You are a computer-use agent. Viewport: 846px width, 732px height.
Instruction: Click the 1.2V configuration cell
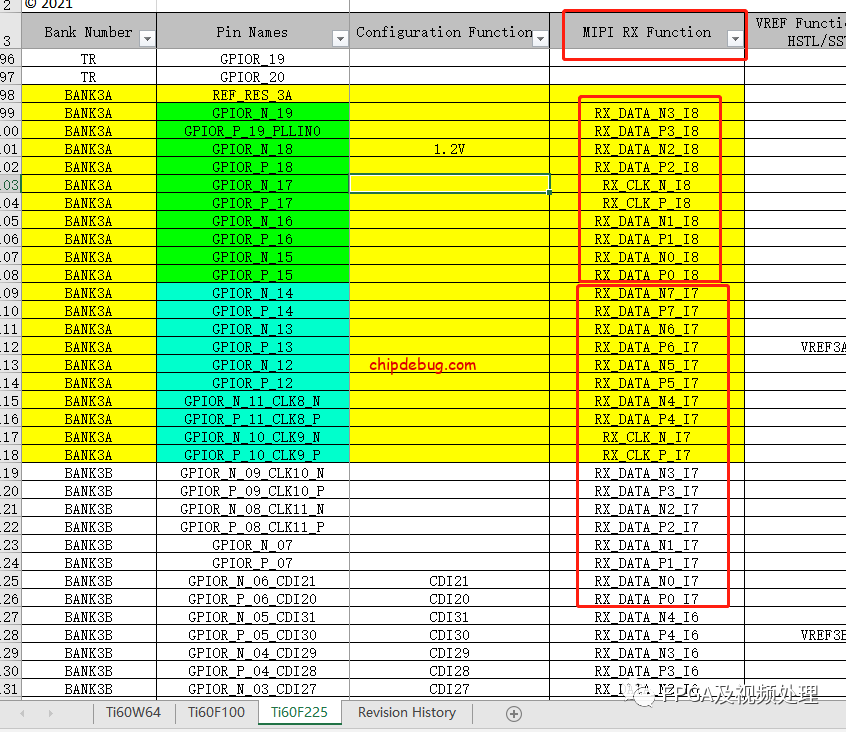click(449, 149)
